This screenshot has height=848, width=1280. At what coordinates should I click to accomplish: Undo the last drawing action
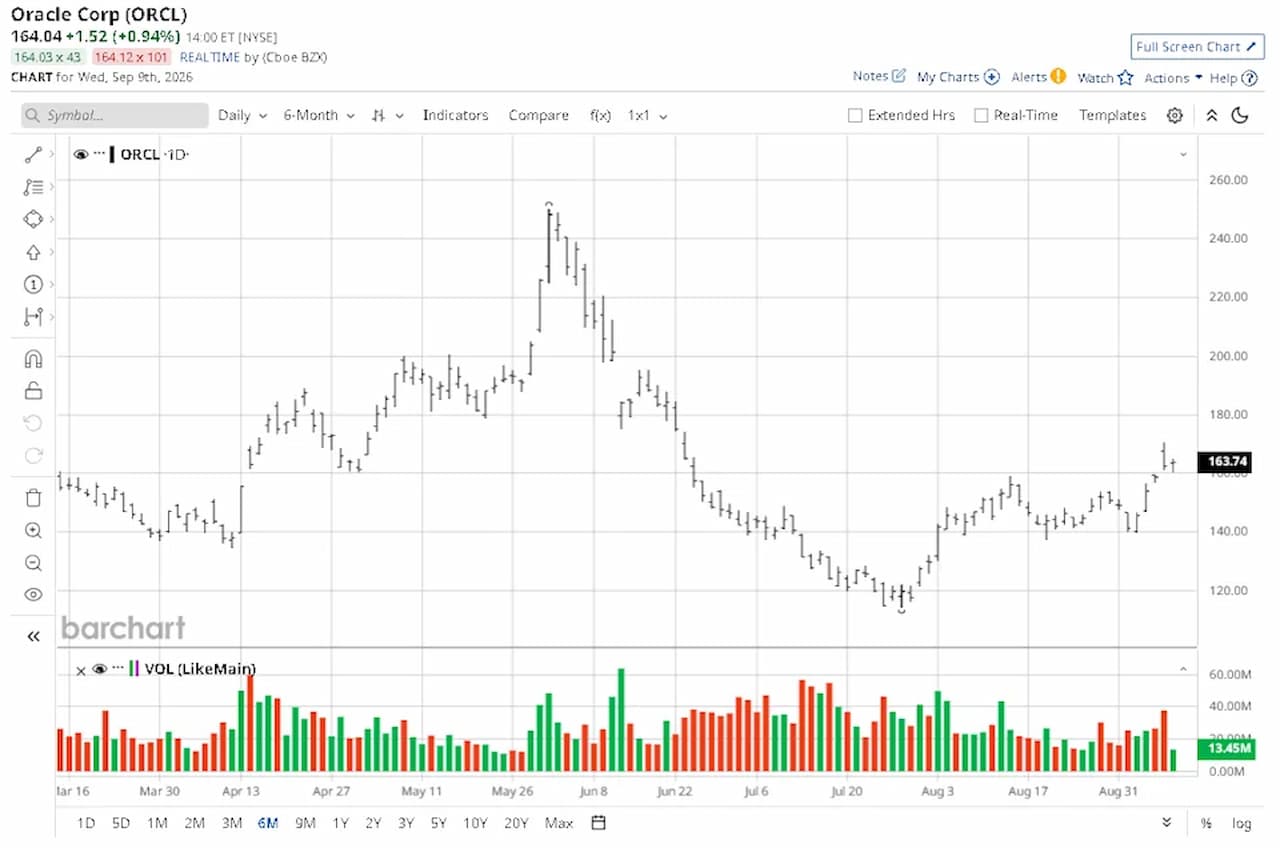[33, 423]
